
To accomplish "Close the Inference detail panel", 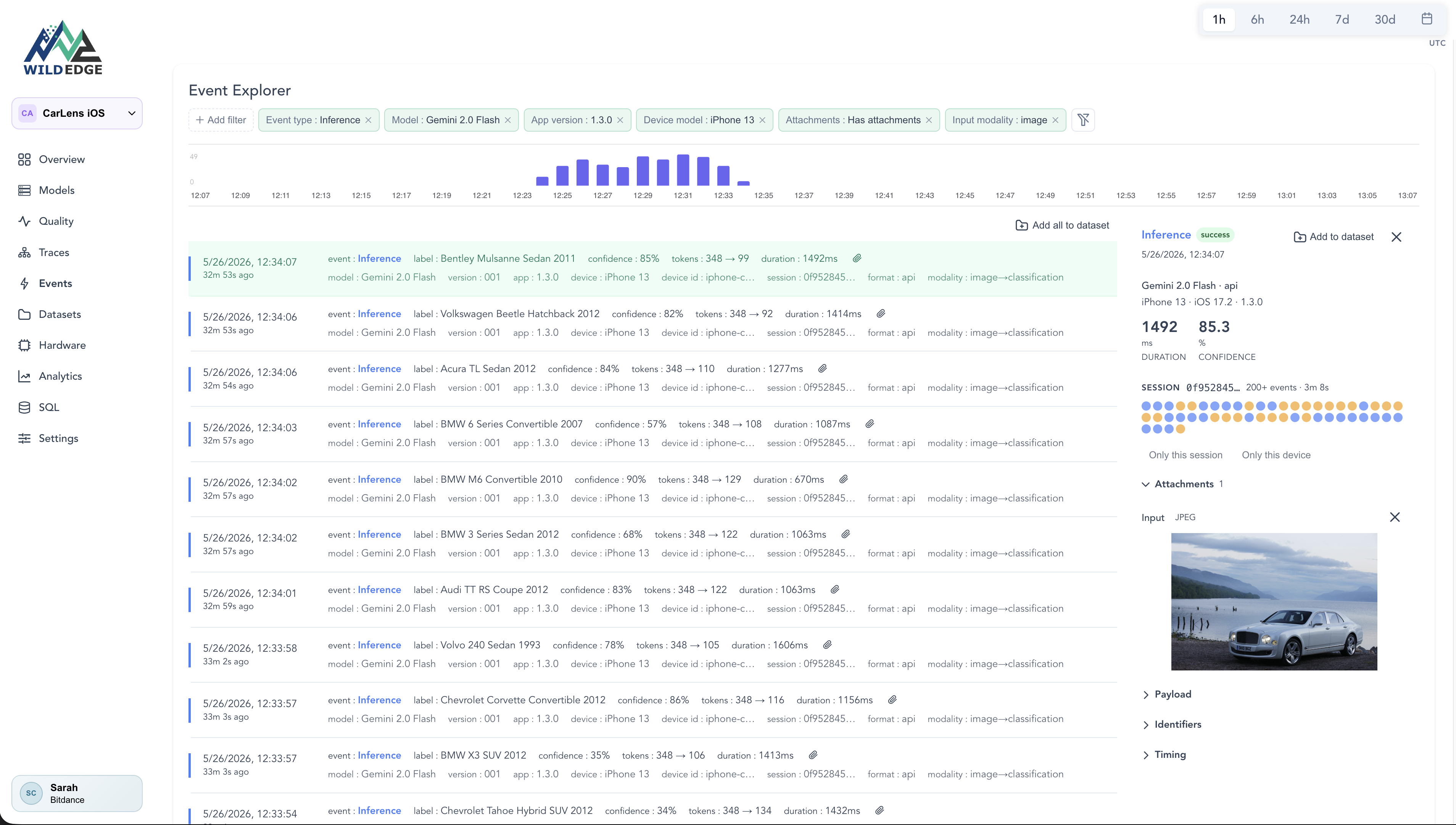I will tap(1396, 237).
